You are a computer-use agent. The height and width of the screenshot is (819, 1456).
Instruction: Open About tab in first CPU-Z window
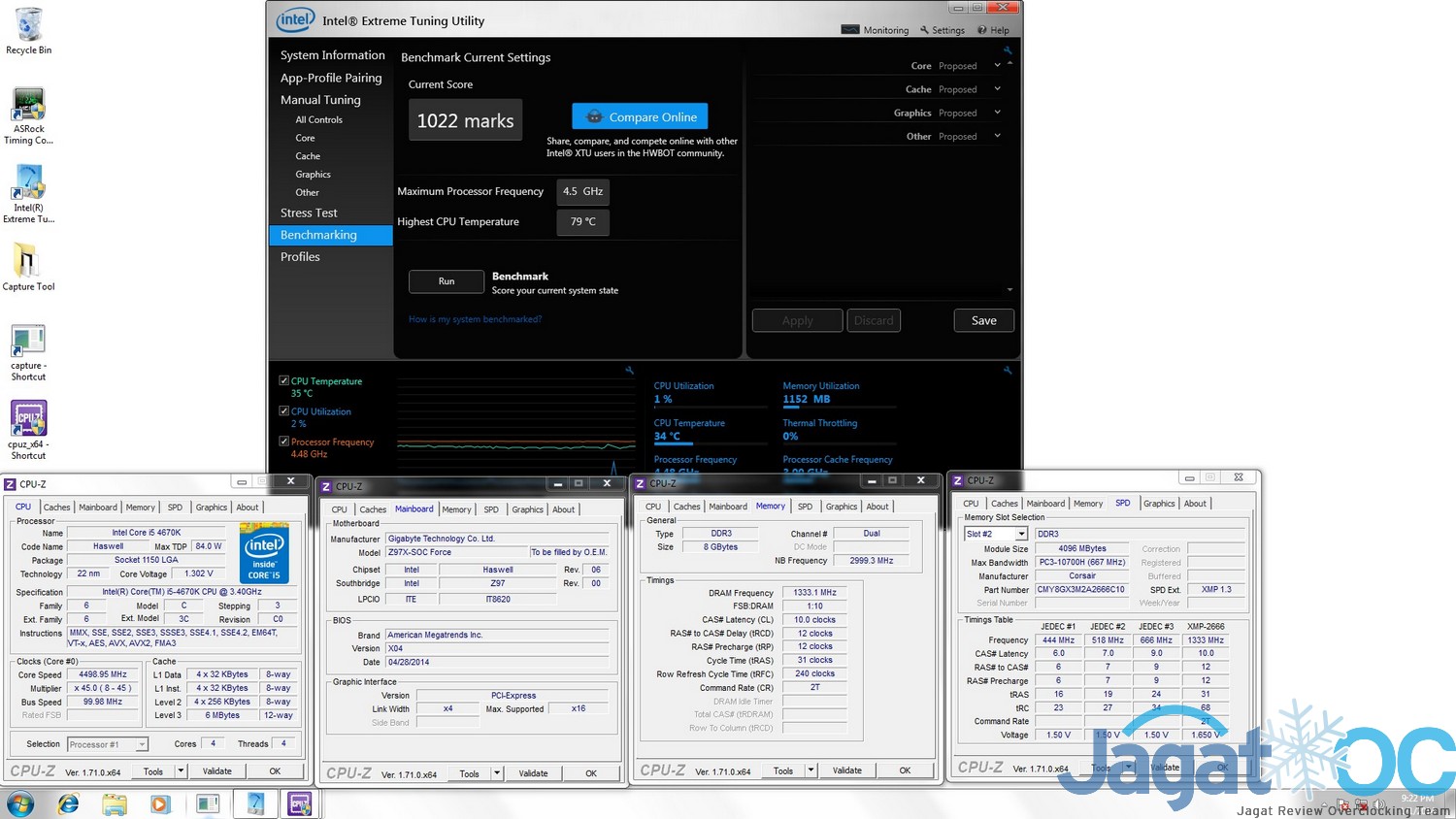248,507
